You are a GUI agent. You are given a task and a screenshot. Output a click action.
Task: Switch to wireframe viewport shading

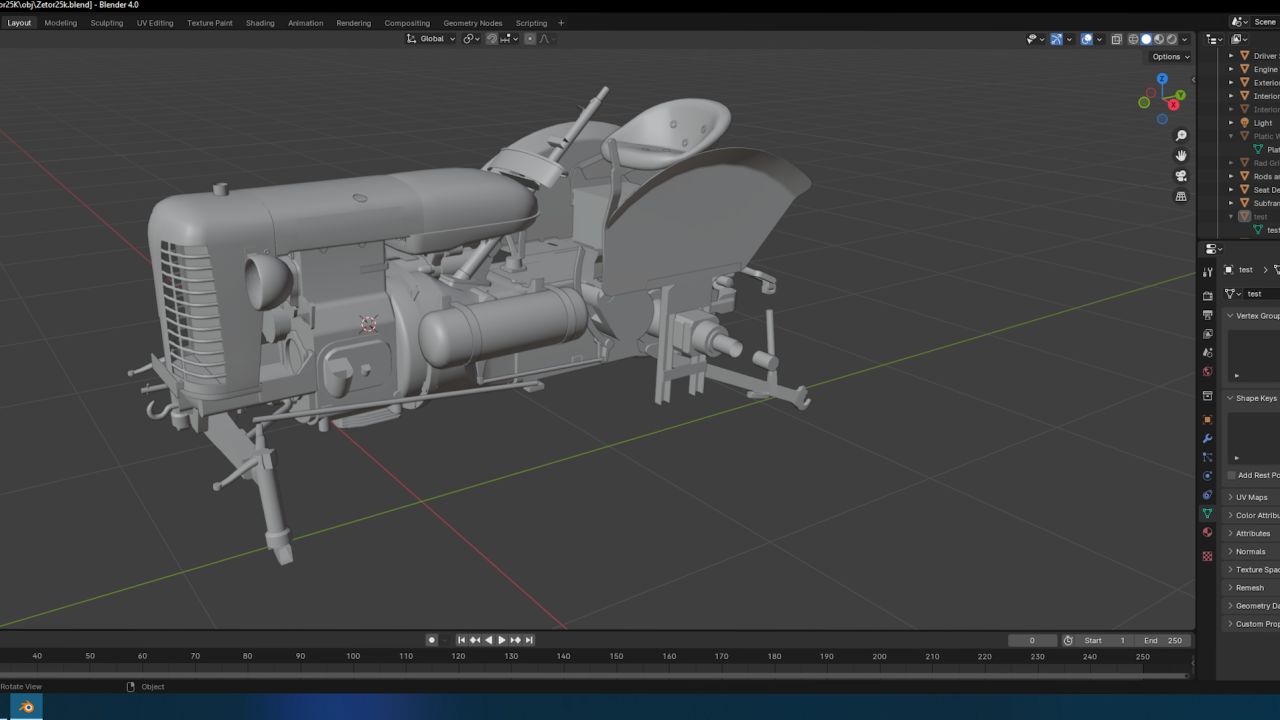tap(1133, 39)
